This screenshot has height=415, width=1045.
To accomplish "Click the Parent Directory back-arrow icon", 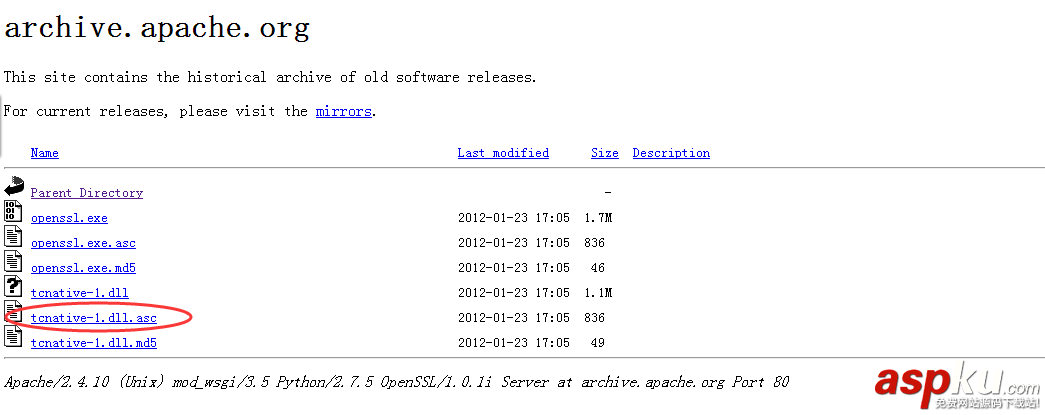I will [13, 186].
